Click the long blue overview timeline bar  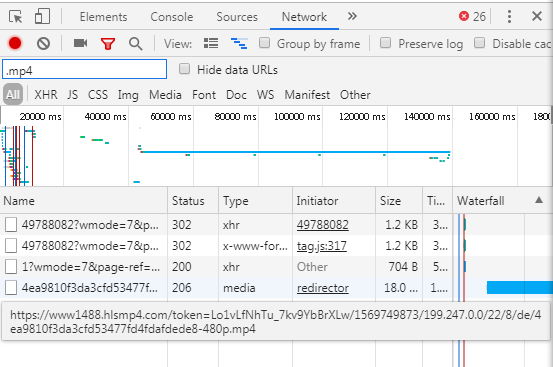pos(296,152)
